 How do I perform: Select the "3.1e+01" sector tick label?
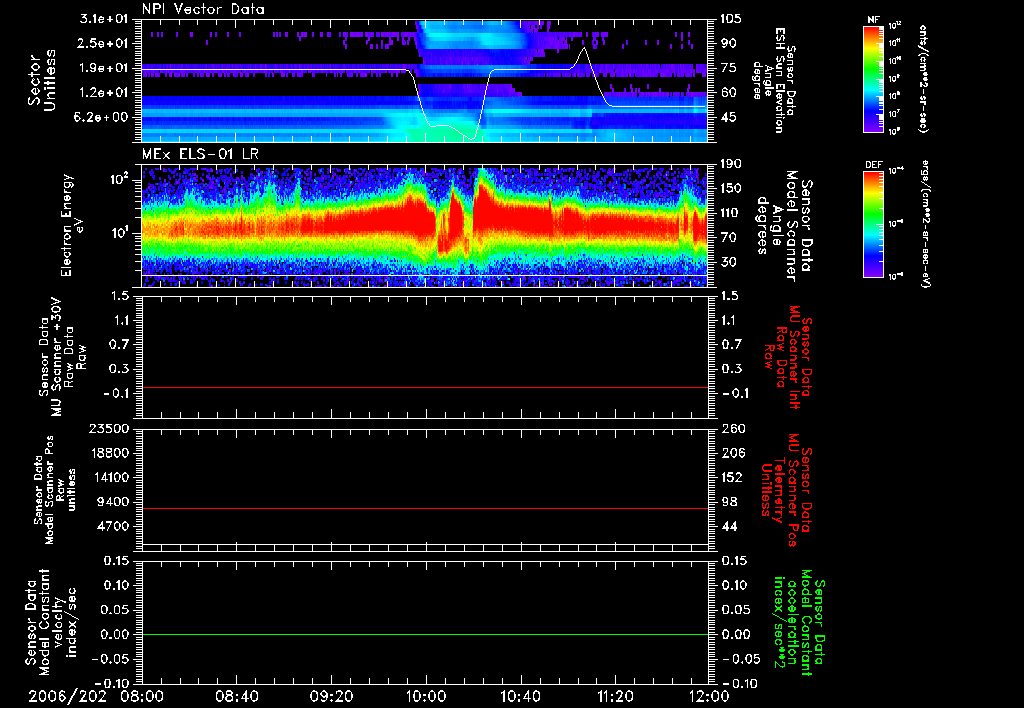pos(104,19)
